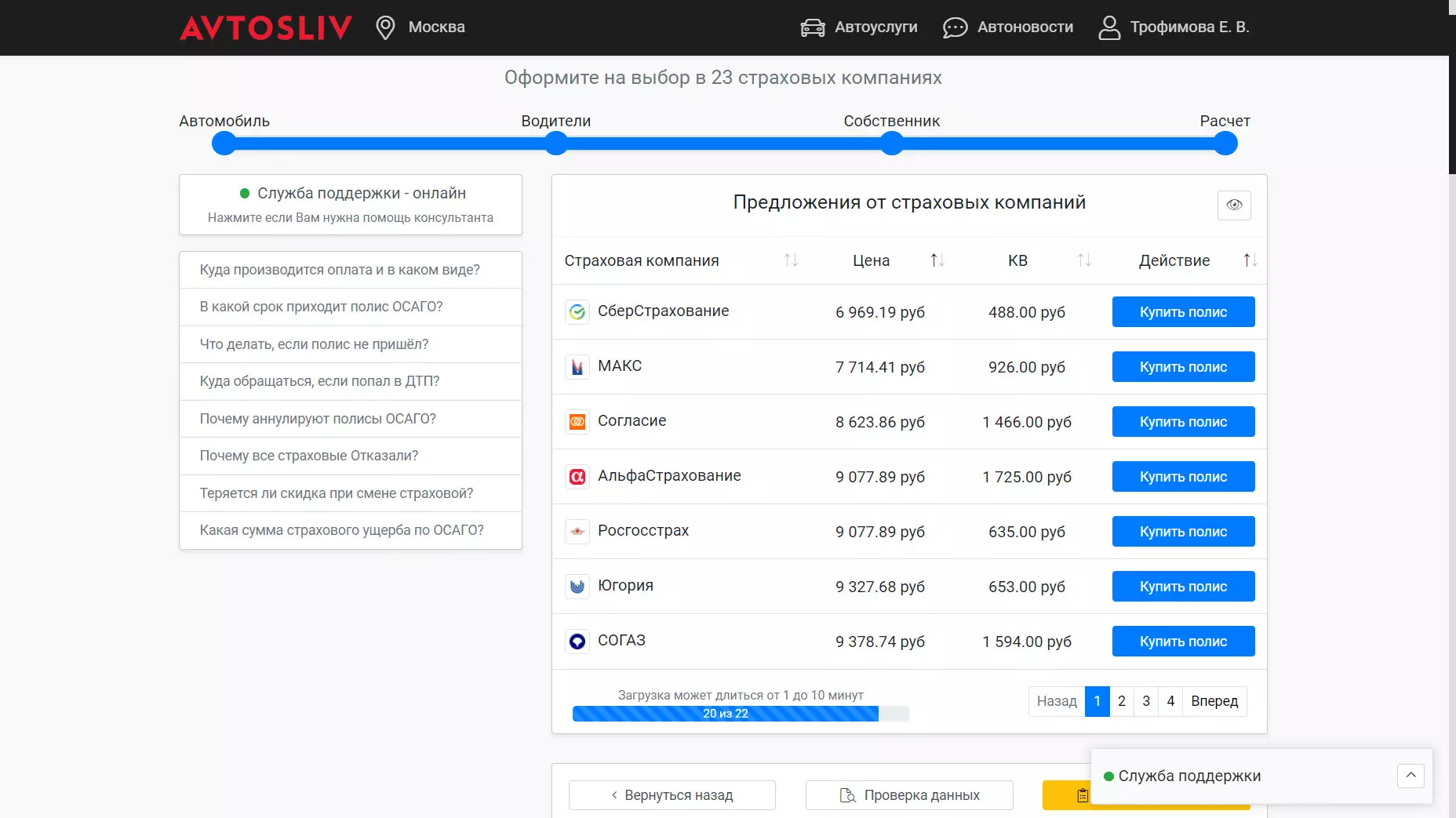
Task: Go to Автомобиль step
Action: click(x=224, y=144)
